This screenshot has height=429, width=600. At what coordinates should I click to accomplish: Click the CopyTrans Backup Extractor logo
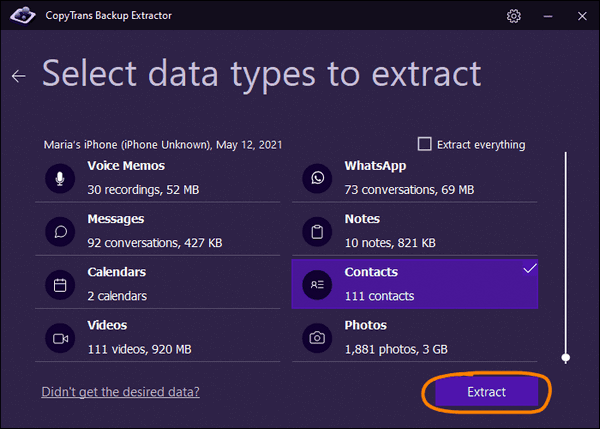[x=23, y=15]
